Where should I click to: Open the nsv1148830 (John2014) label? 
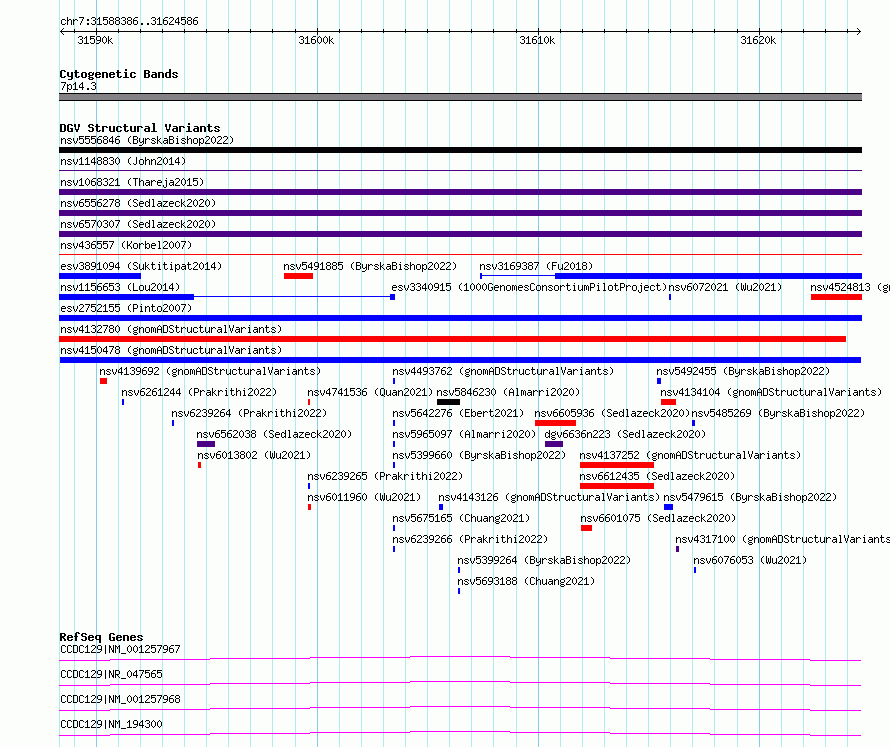point(123,161)
